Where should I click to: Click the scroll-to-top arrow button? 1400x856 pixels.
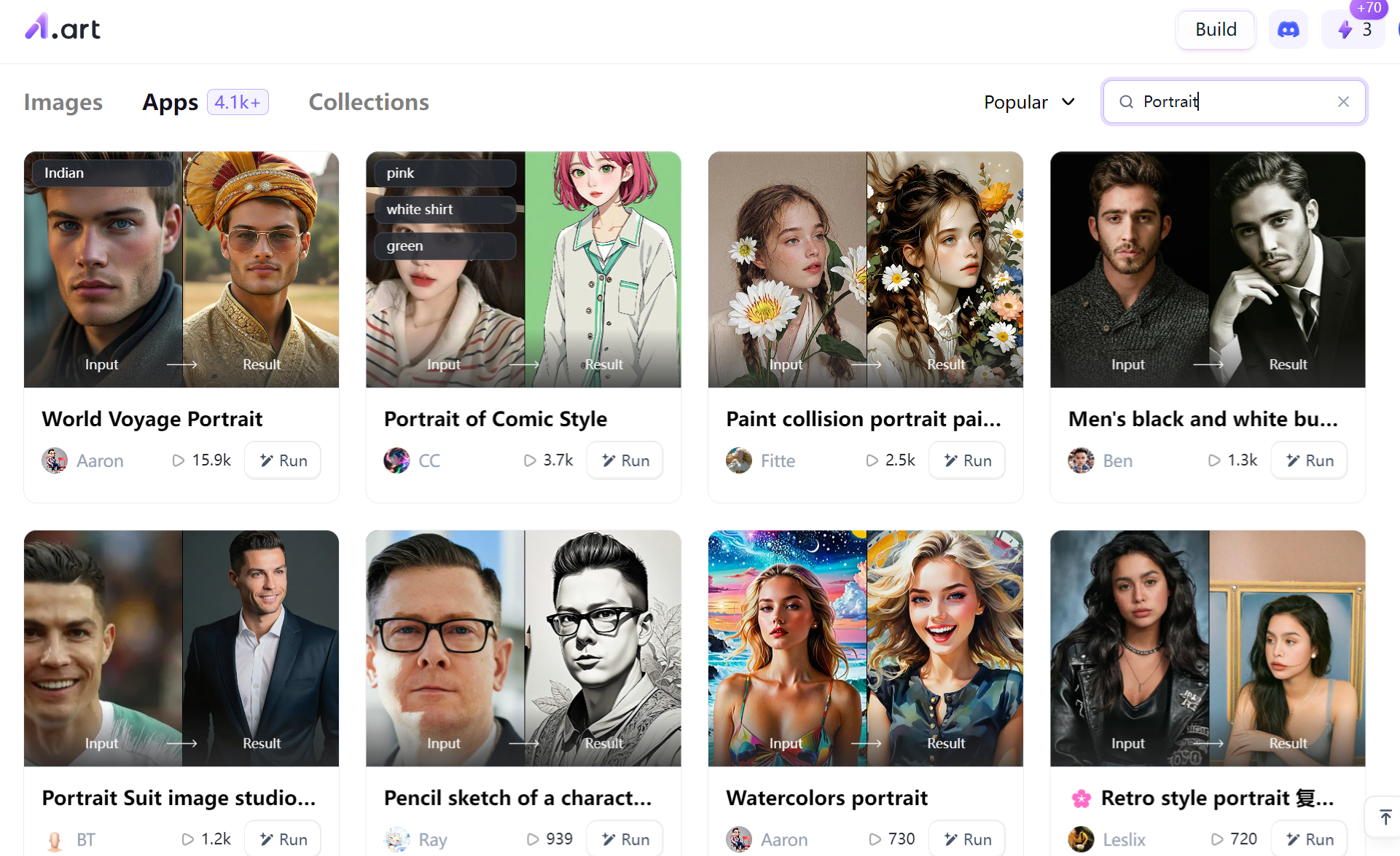(x=1384, y=817)
